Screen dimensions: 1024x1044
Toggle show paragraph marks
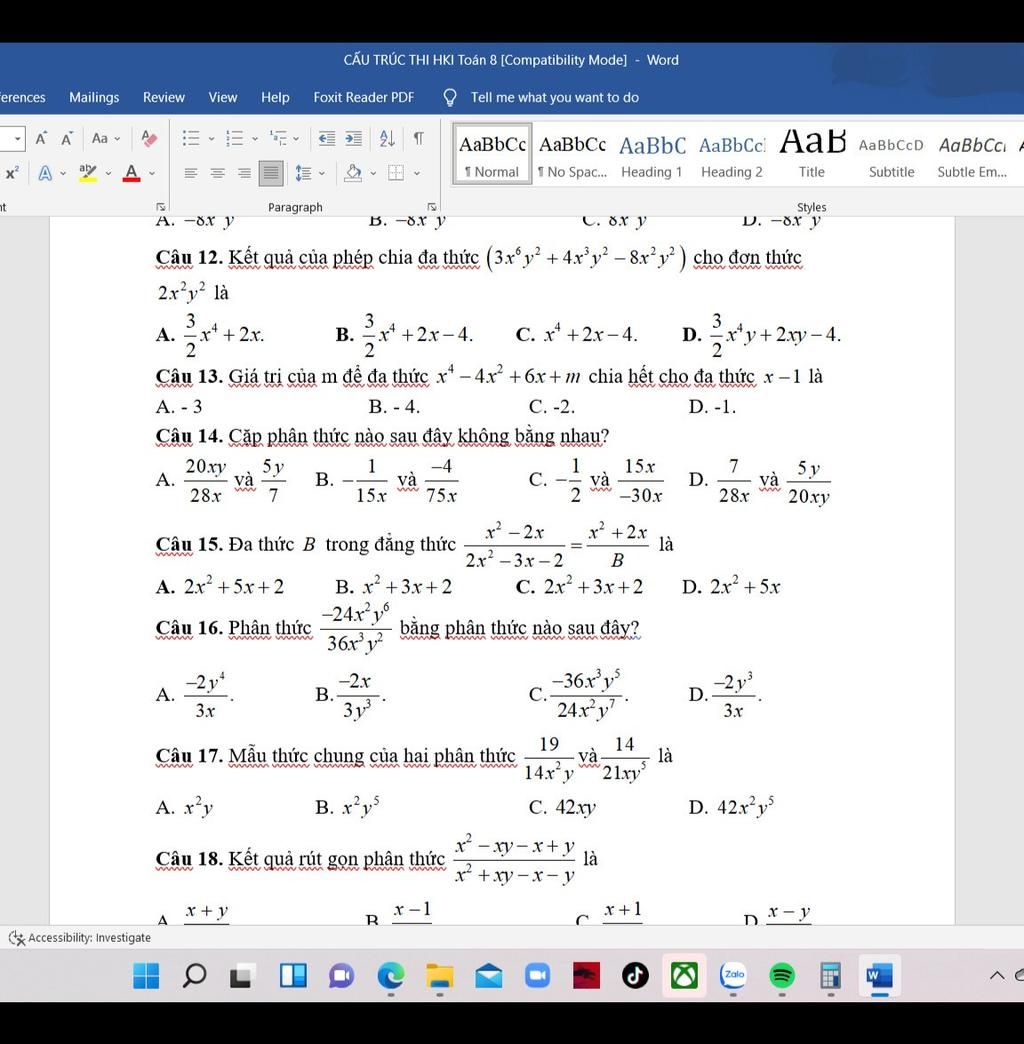point(418,138)
